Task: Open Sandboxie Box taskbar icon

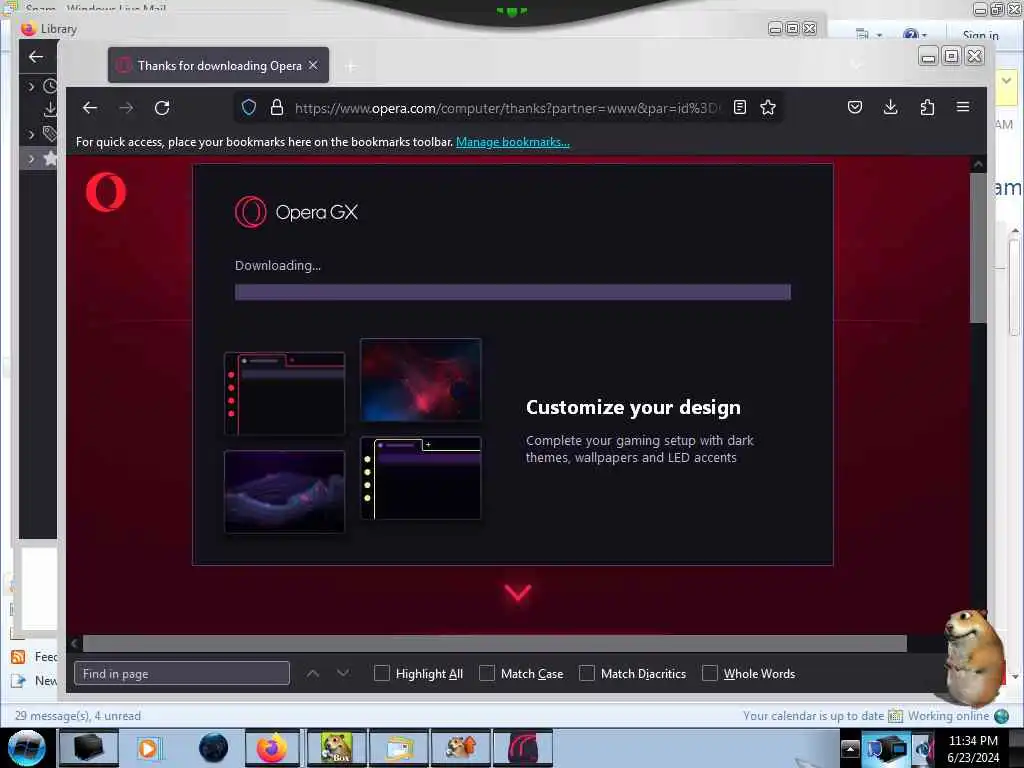Action: coord(336,748)
